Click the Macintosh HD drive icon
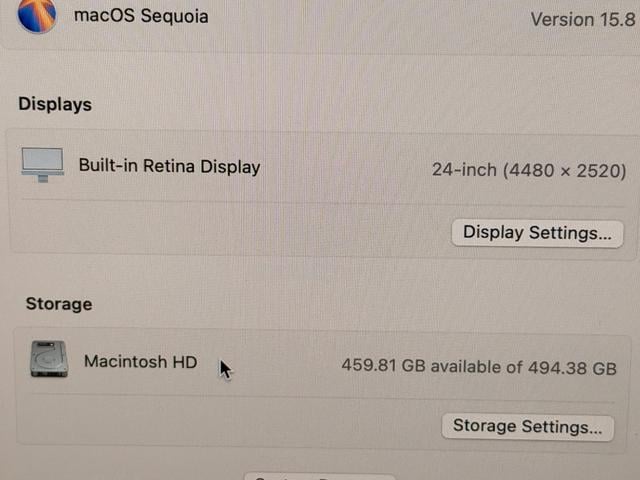 (49, 359)
